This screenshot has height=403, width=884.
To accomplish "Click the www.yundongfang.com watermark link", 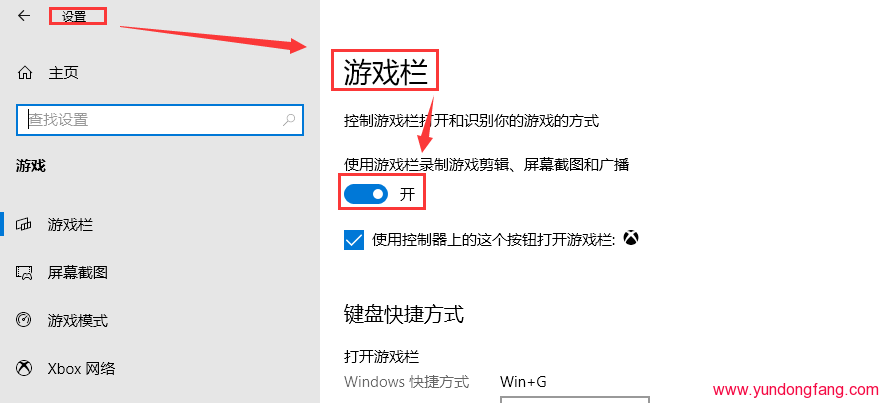I will (795, 390).
